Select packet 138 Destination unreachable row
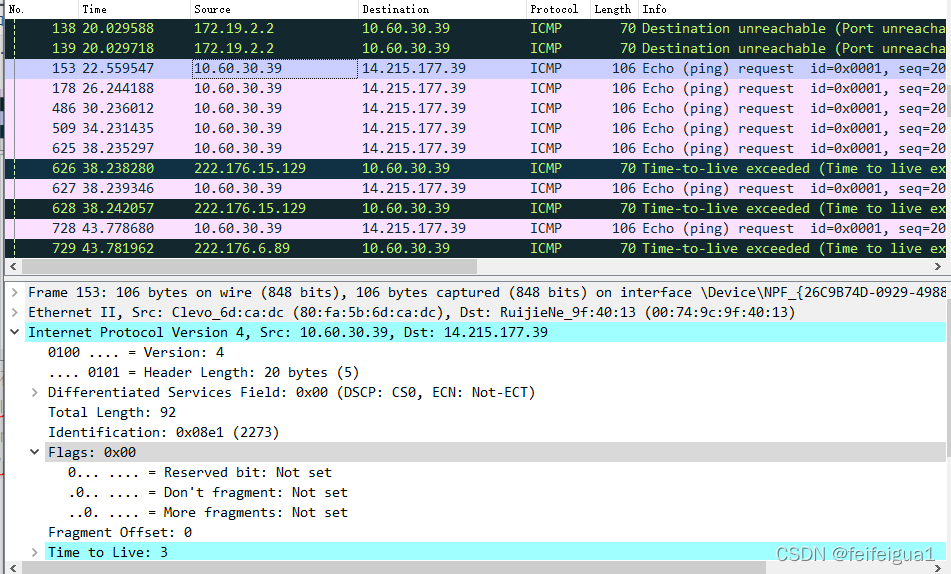The image size is (951, 574). pos(476,29)
